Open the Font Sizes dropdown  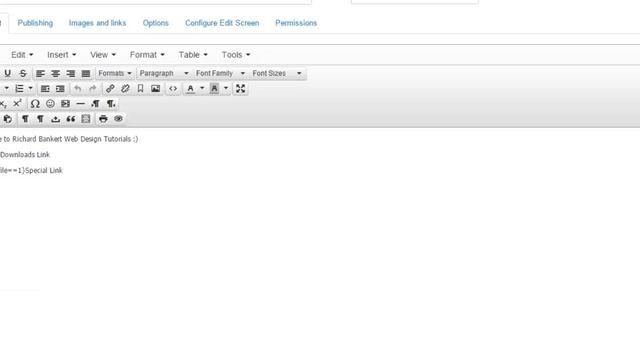(277, 73)
